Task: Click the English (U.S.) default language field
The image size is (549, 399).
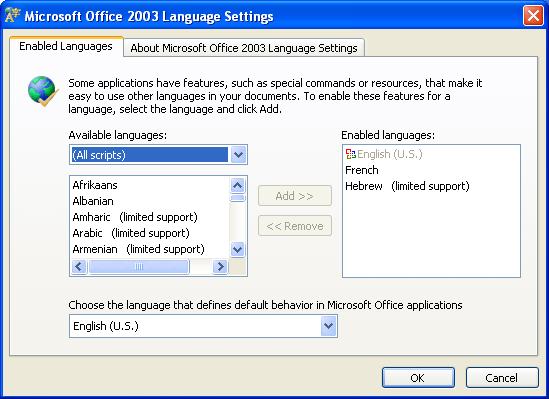Action: (x=203, y=326)
